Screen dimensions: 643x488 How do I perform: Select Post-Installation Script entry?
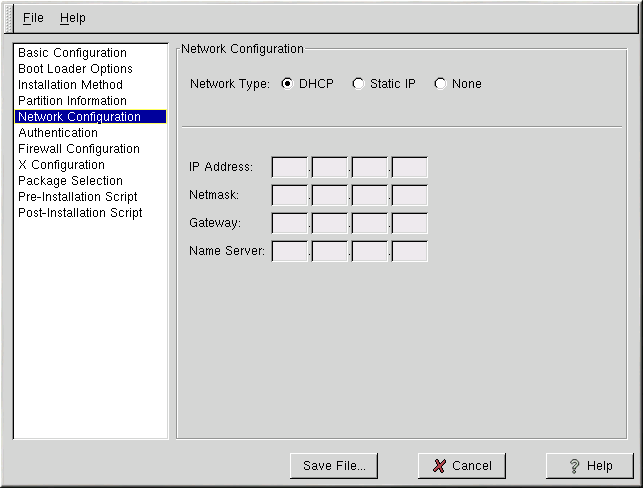click(80, 213)
